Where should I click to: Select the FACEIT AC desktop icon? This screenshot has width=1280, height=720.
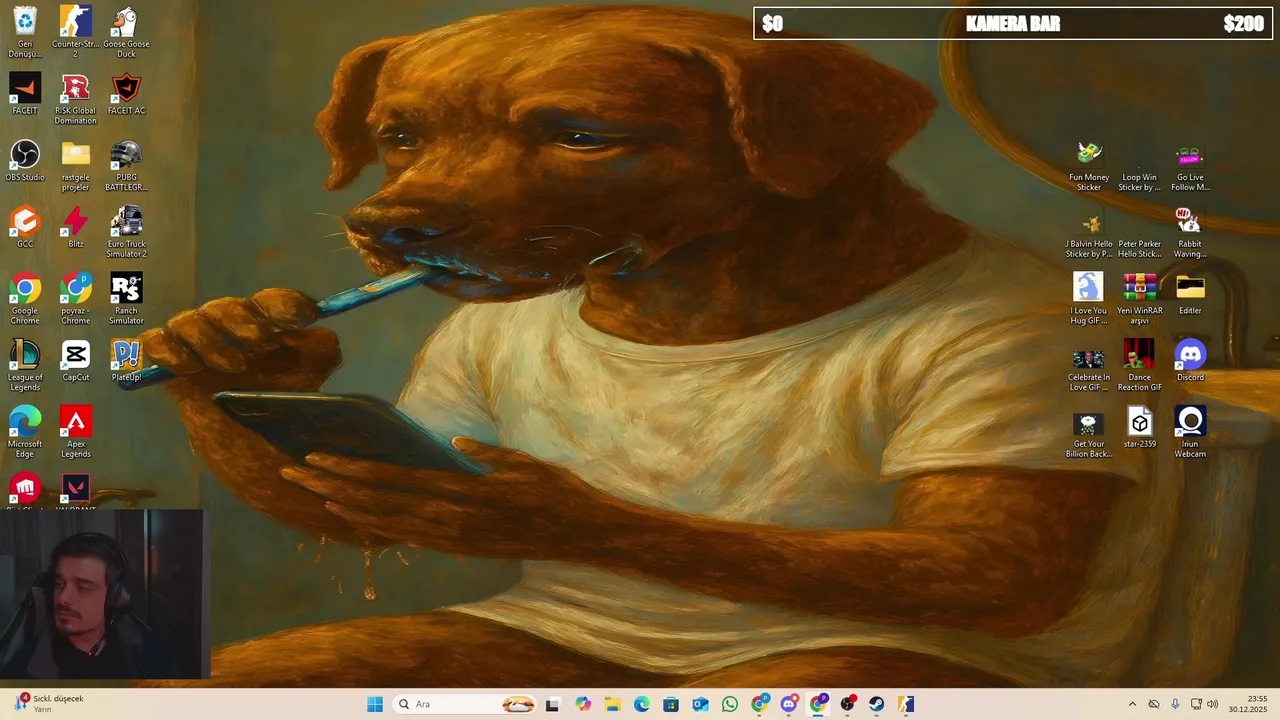click(126, 94)
